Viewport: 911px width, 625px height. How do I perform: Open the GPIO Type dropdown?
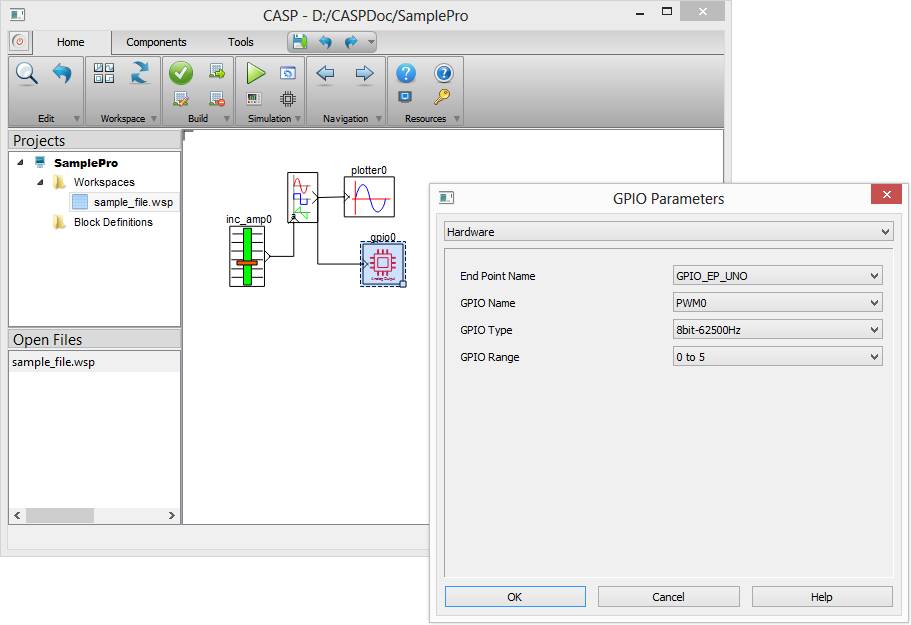pyautogui.click(x=777, y=330)
